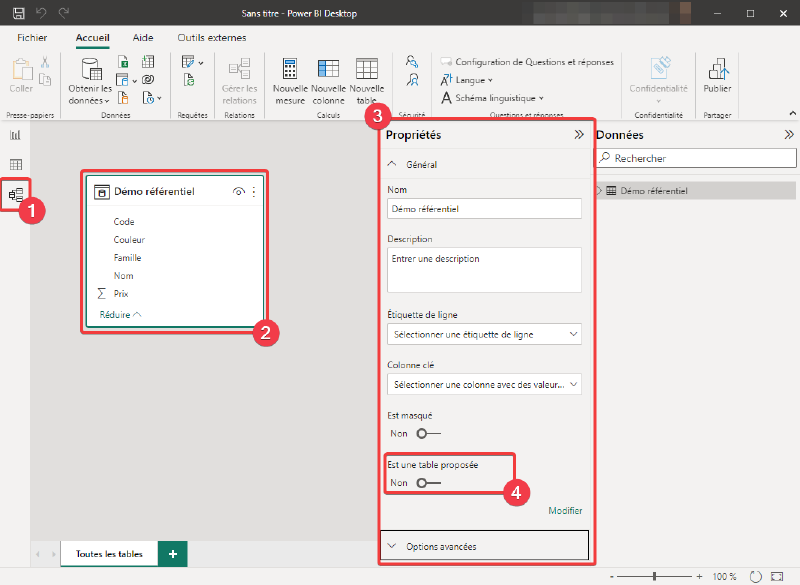The image size is (800, 585).
Task: Click the zoom slider handle
Action: coord(654,576)
